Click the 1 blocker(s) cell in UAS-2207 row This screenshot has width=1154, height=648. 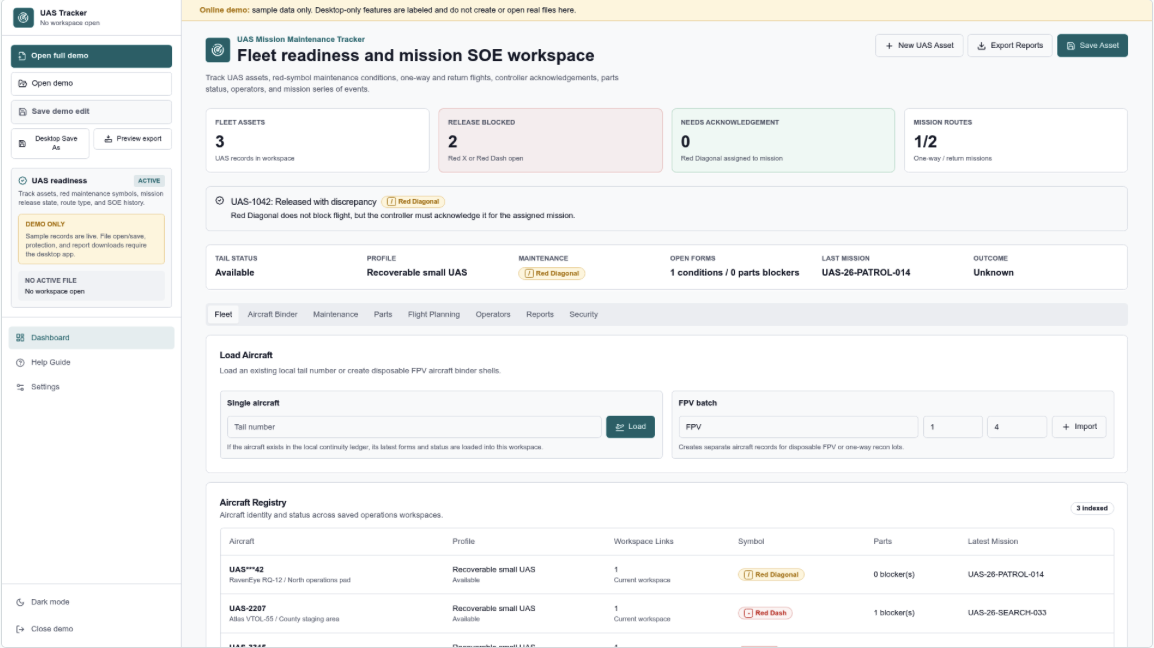pos(893,613)
